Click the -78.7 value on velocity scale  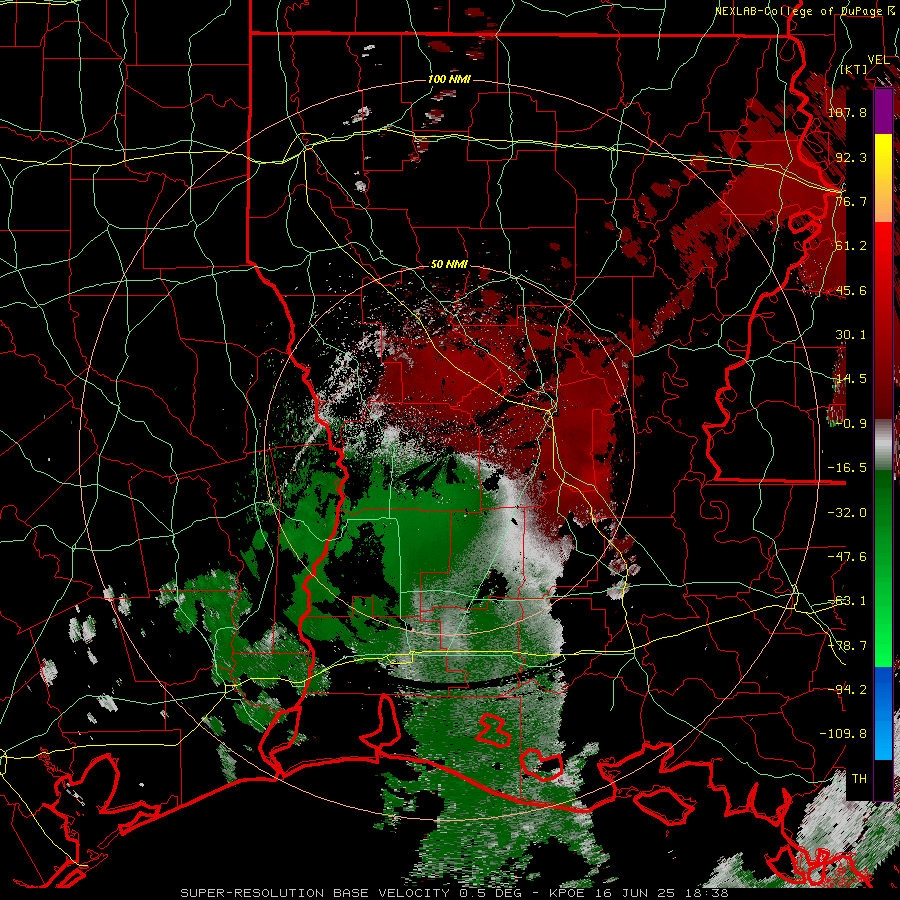tap(847, 646)
